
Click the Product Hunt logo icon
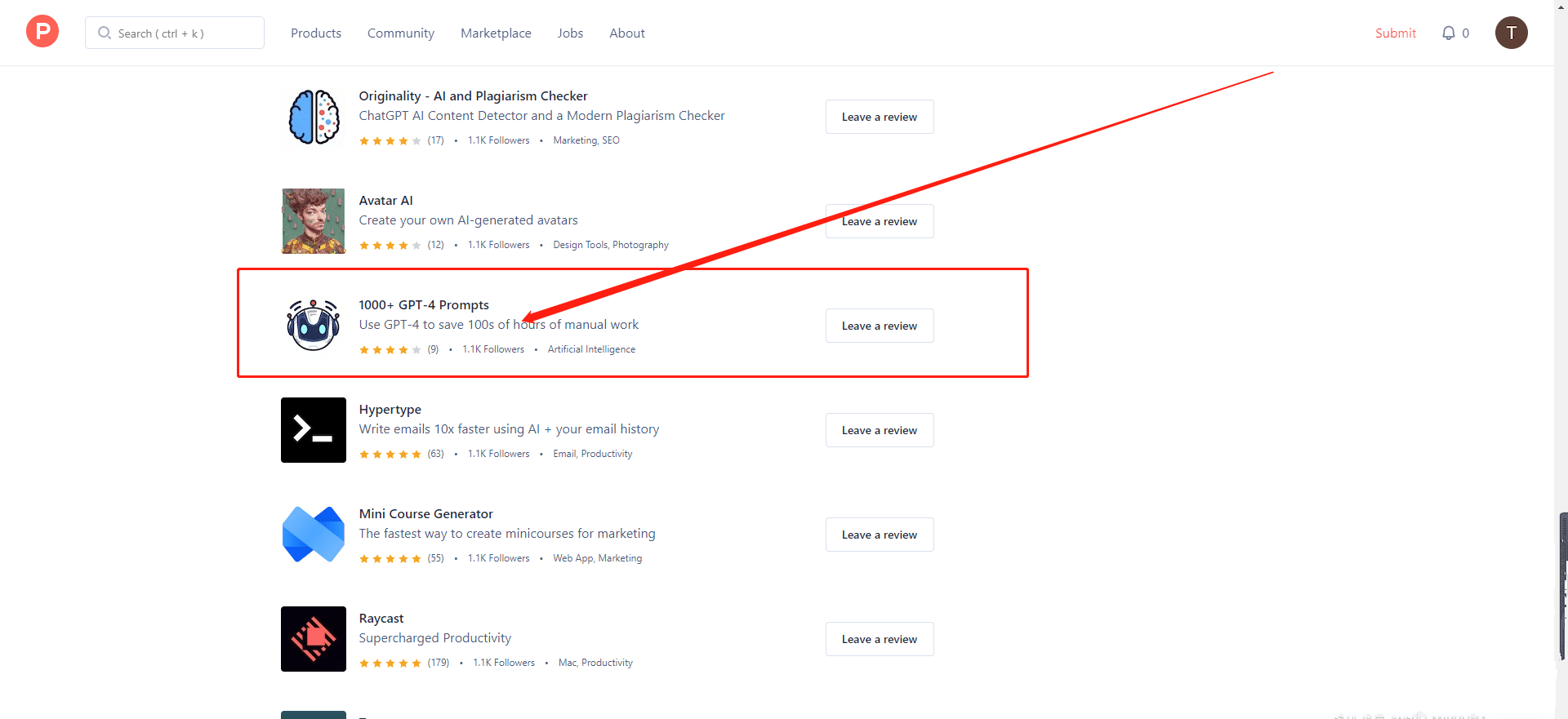[x=42, y=32]
